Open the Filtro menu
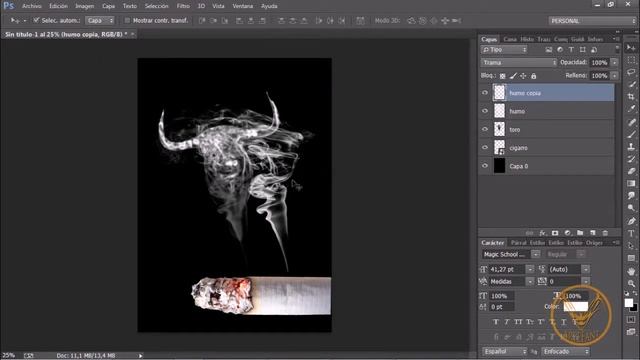640x360 pixels. pyautogui.click(x=183, y=6)
